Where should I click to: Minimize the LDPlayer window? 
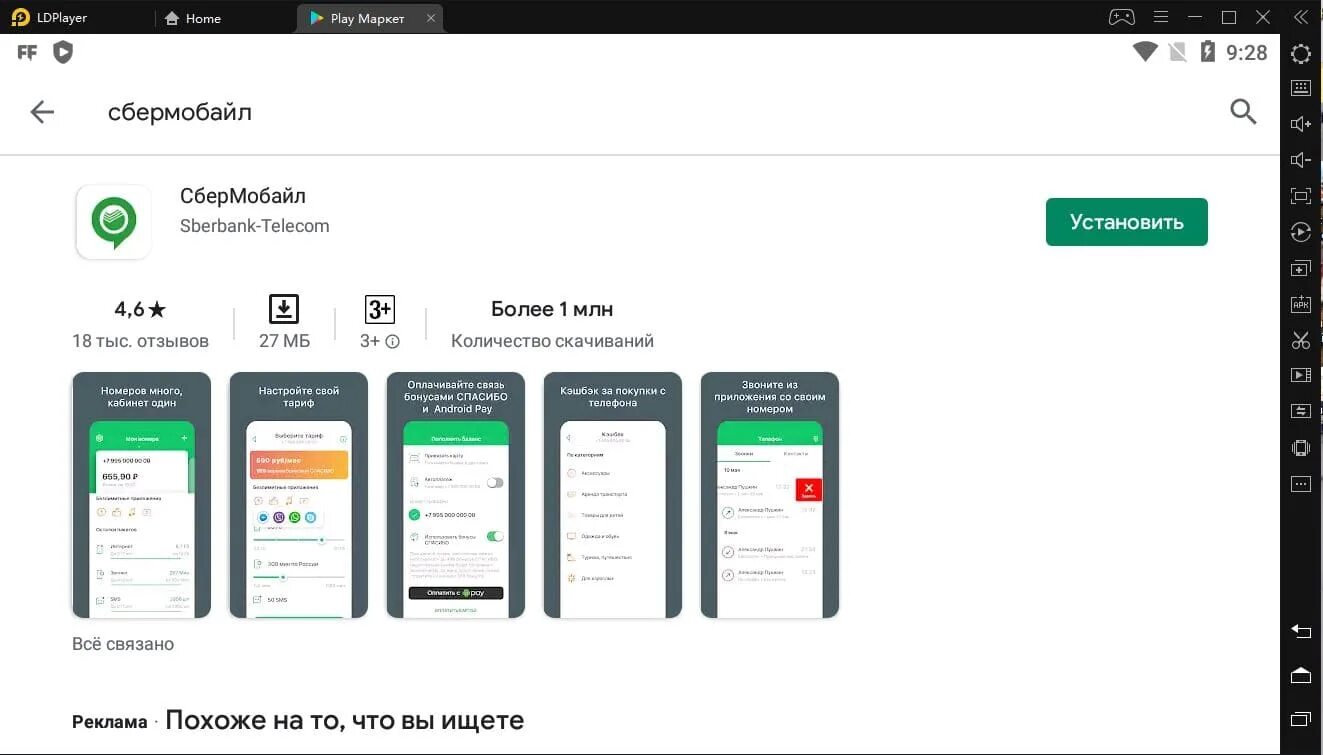tap(1195, 17)
